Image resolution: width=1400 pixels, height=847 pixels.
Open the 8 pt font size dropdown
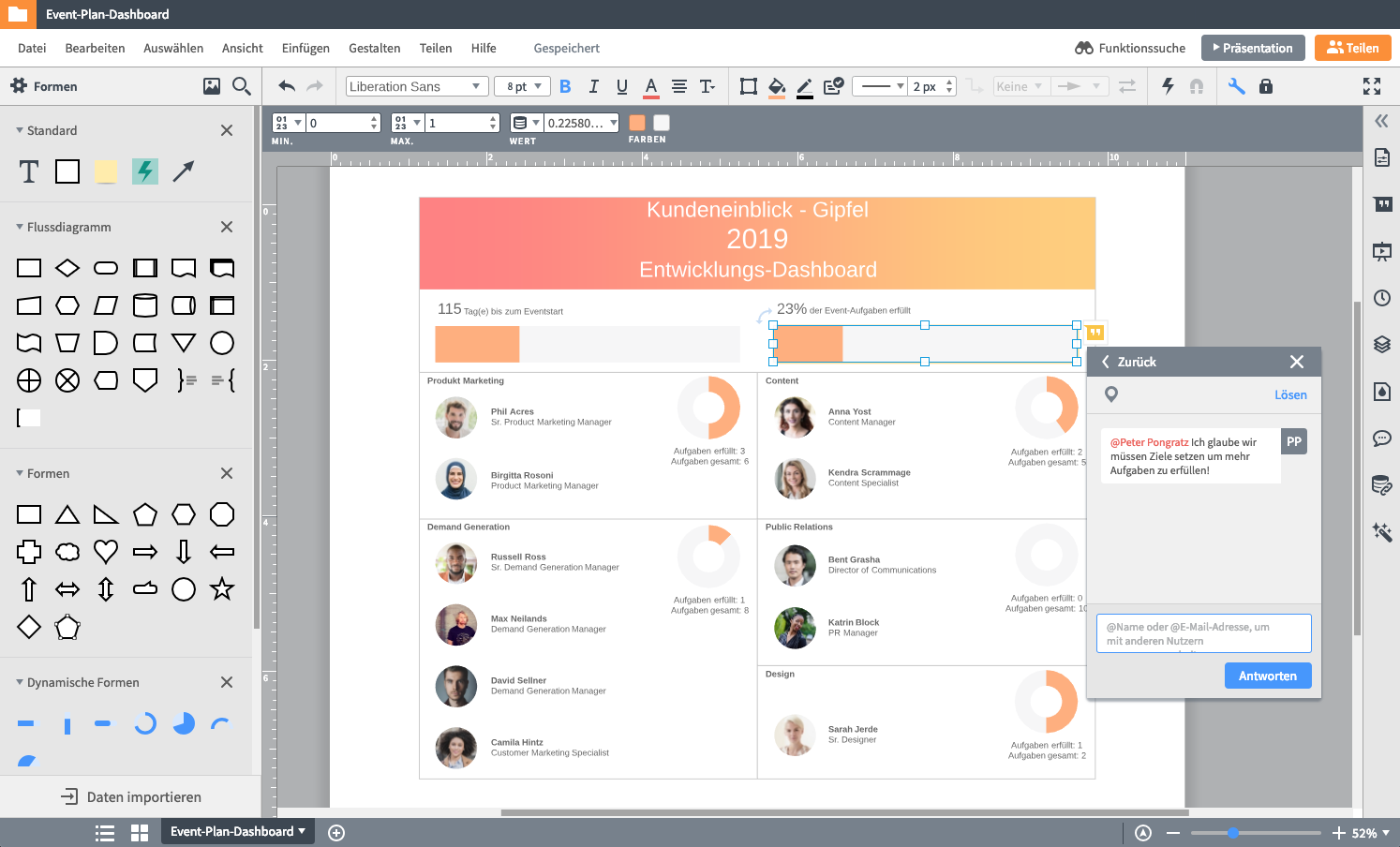coord(522,86)
